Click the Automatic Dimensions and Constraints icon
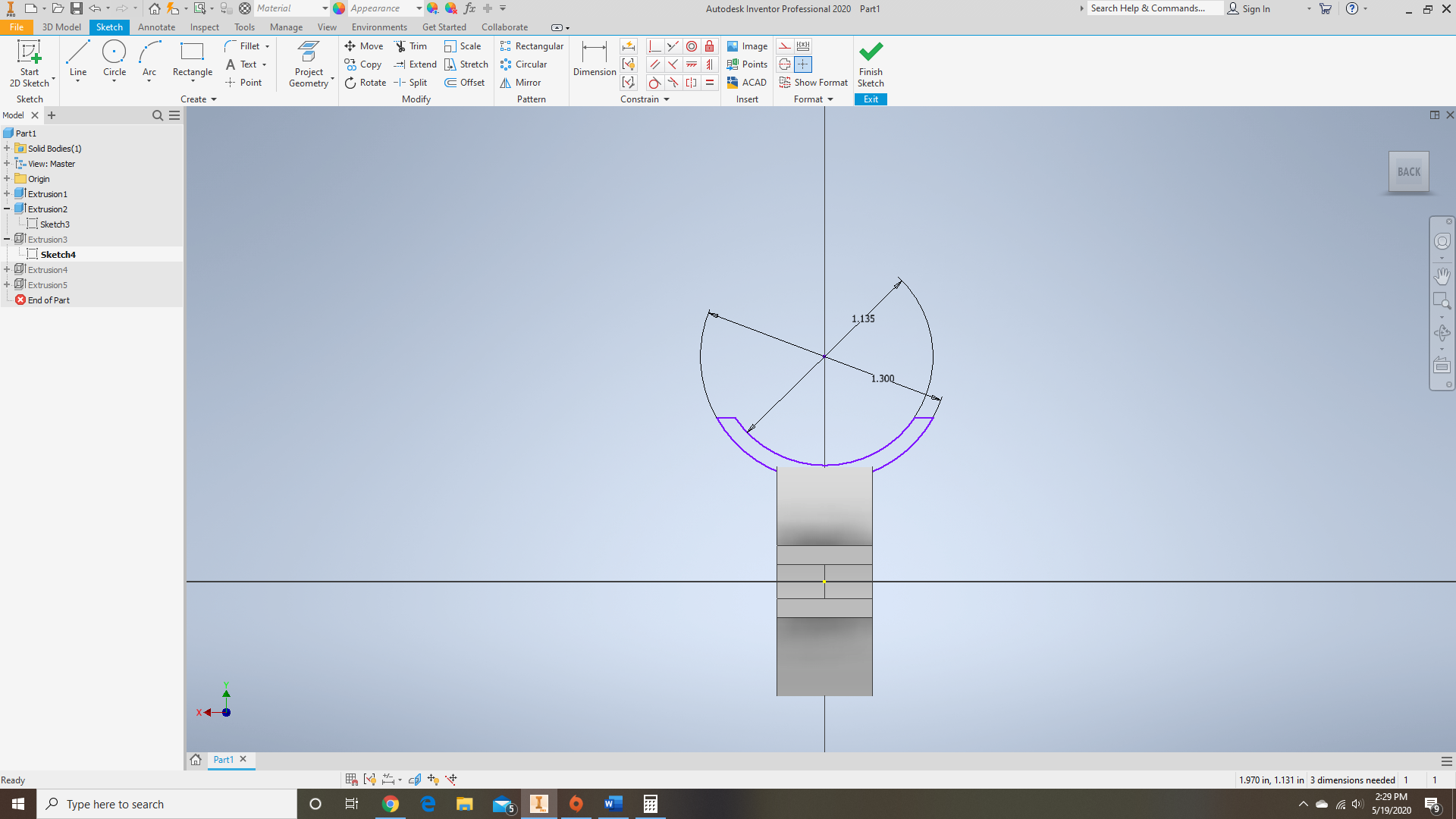This screenshot has height=819, width=1456. [629, 46]
